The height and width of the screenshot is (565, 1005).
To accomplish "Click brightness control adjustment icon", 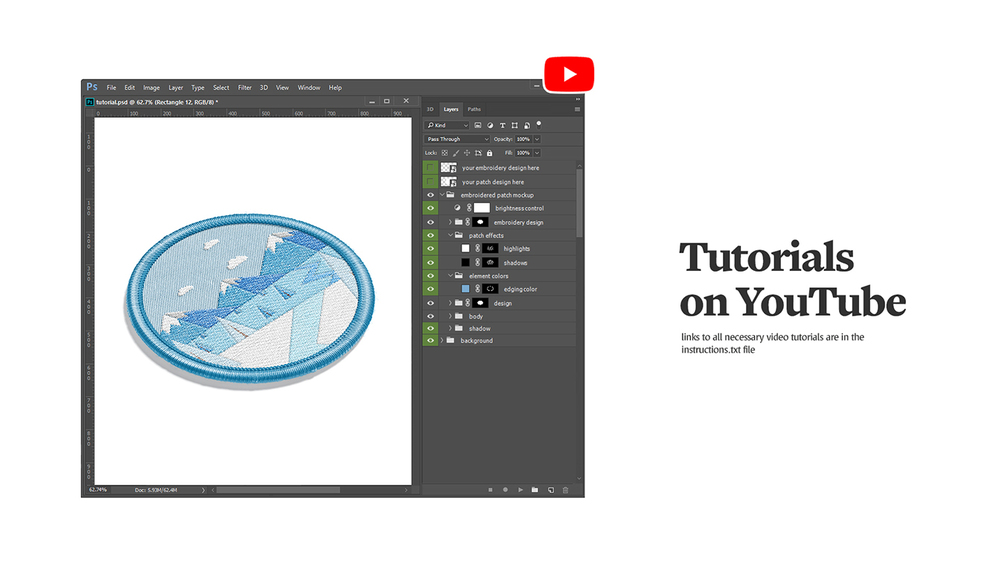I will pos(457,208).
